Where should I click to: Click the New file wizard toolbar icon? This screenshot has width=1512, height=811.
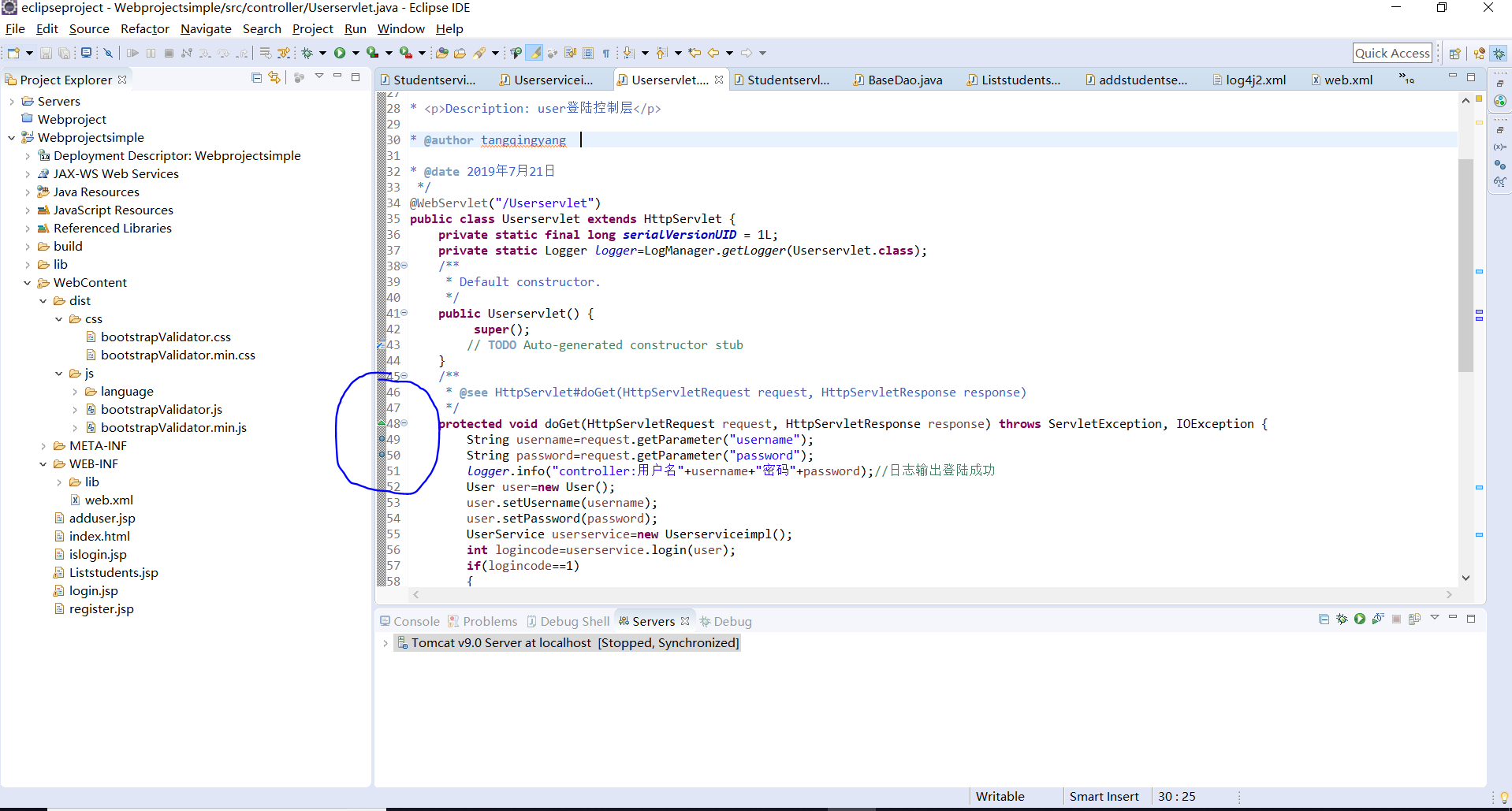click(x=13, y=53)
